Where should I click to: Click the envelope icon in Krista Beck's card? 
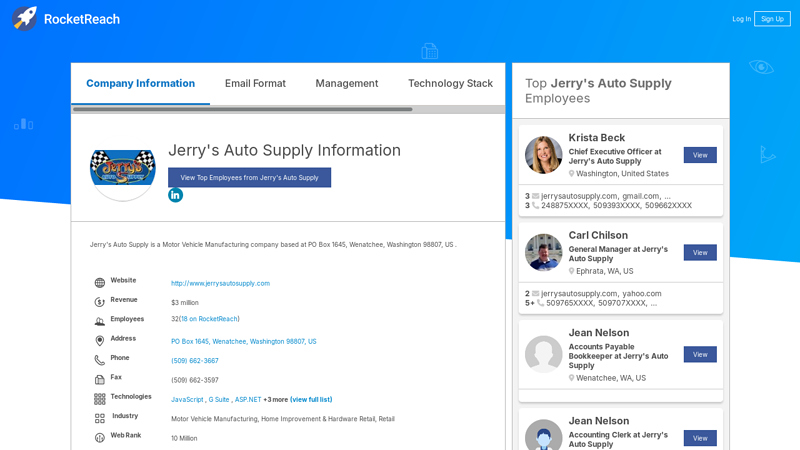pos(536,196)
